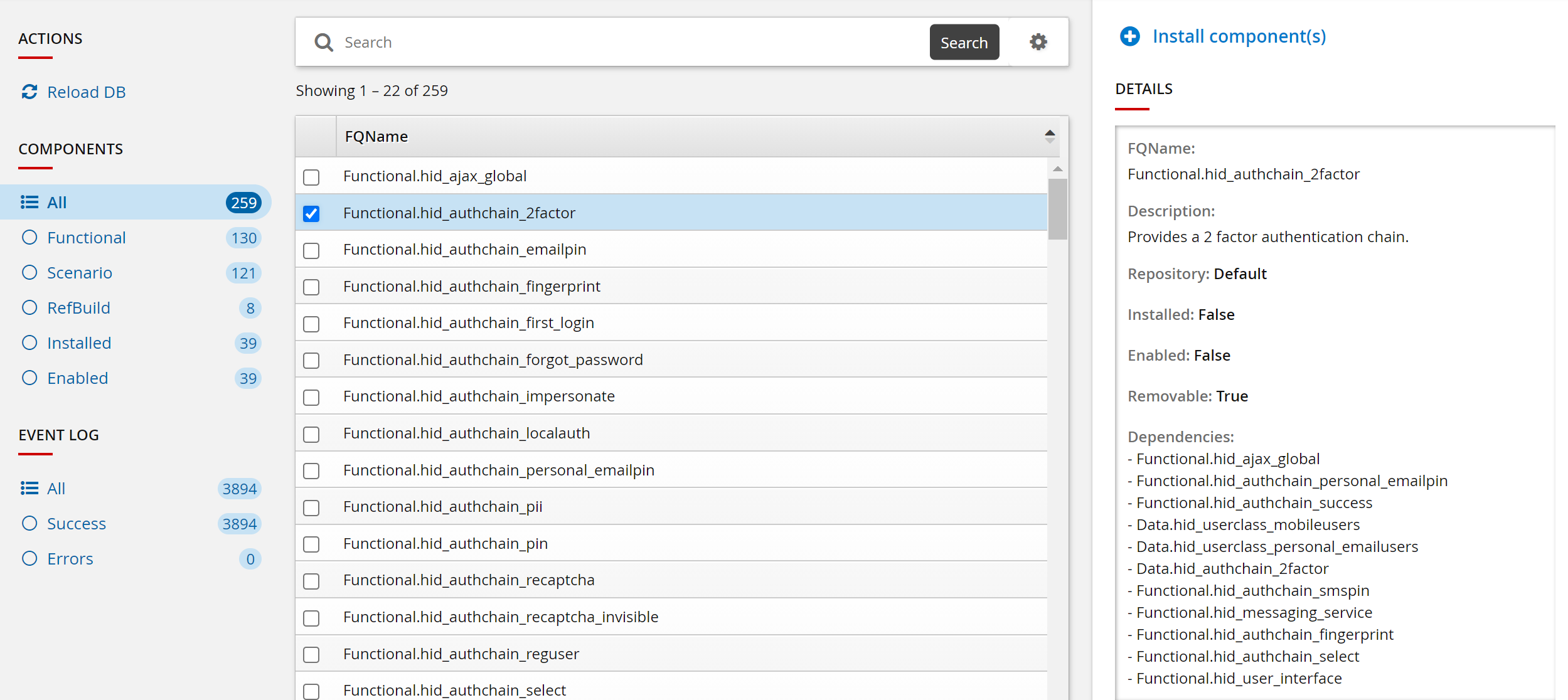This screenshot has height=700, width=1568.
Task: Select the Functional components radio button
Action: click(x=29, y=238)
